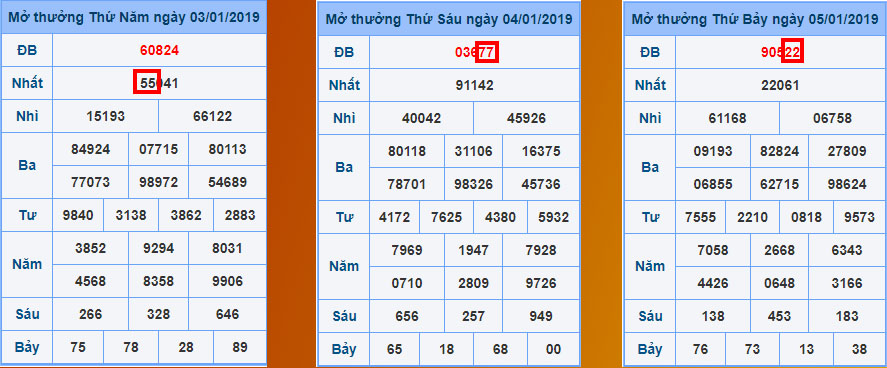Image resolution: width=887 pixels, height=368 pixels.
Task: Click the header for Thứ Bảy 05/01/2019
Action: point(756,19)
